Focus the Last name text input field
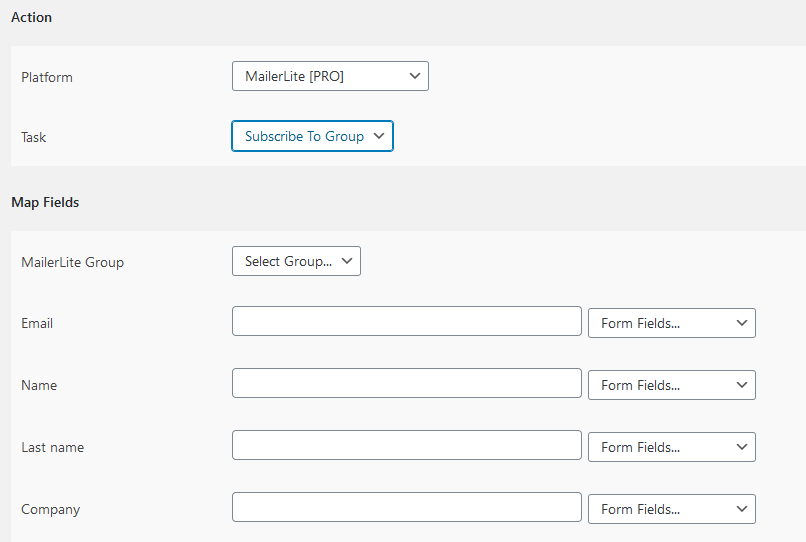806x542 pixels. (x=407, y=445)
